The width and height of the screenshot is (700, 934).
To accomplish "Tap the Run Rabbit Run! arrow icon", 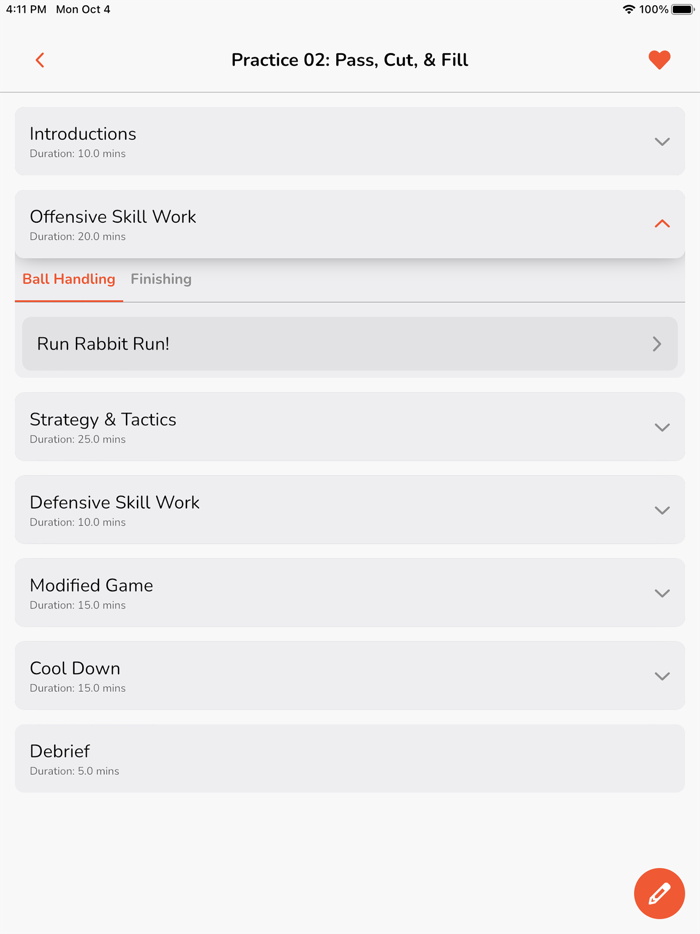I will (x=657, y=344).
